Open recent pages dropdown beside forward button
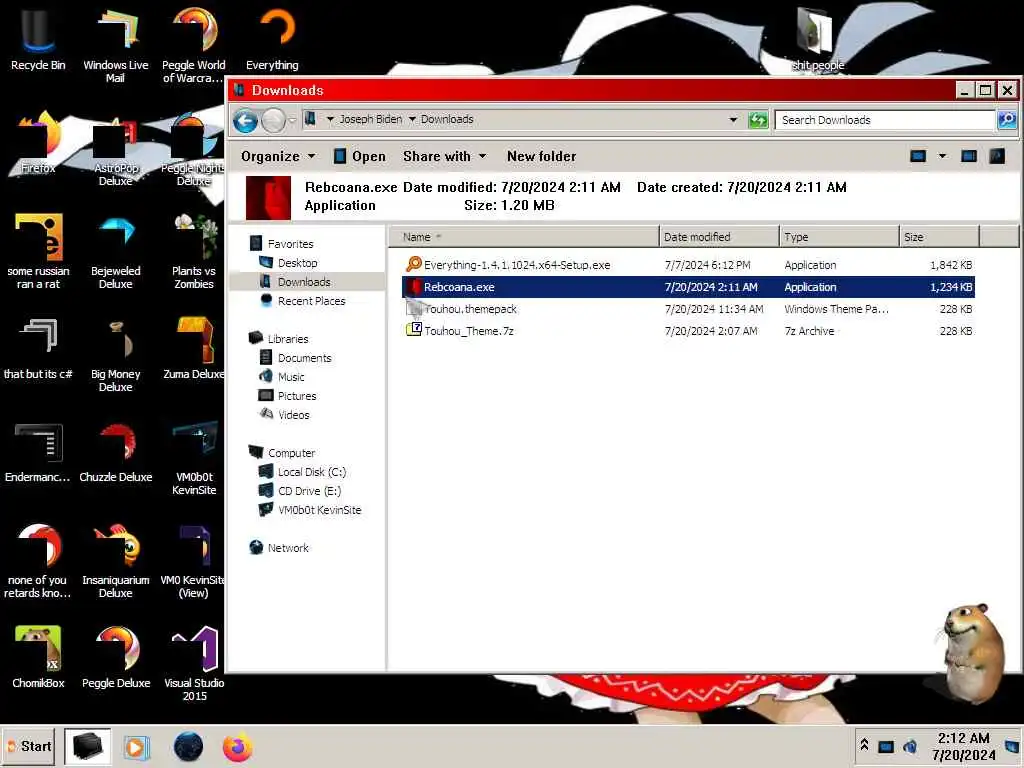The height and width of the screenshot is (768, 1024). pos(292,120)
